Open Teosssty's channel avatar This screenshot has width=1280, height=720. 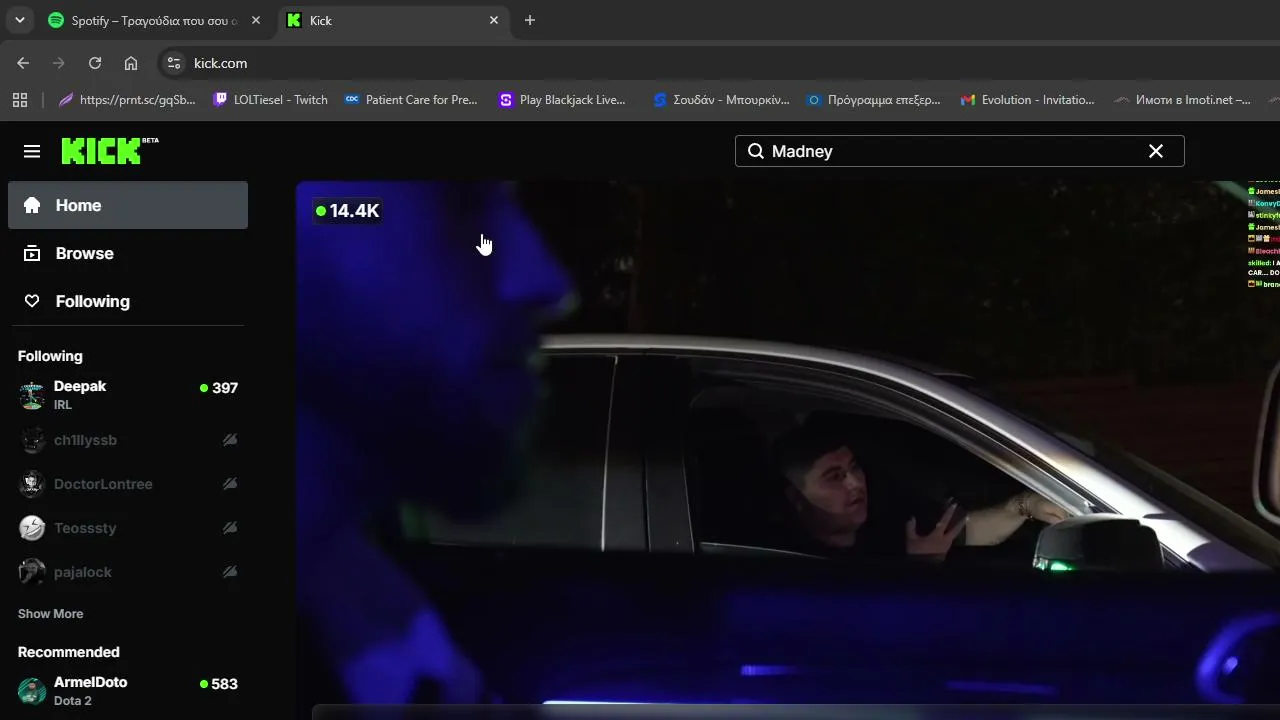32,528
